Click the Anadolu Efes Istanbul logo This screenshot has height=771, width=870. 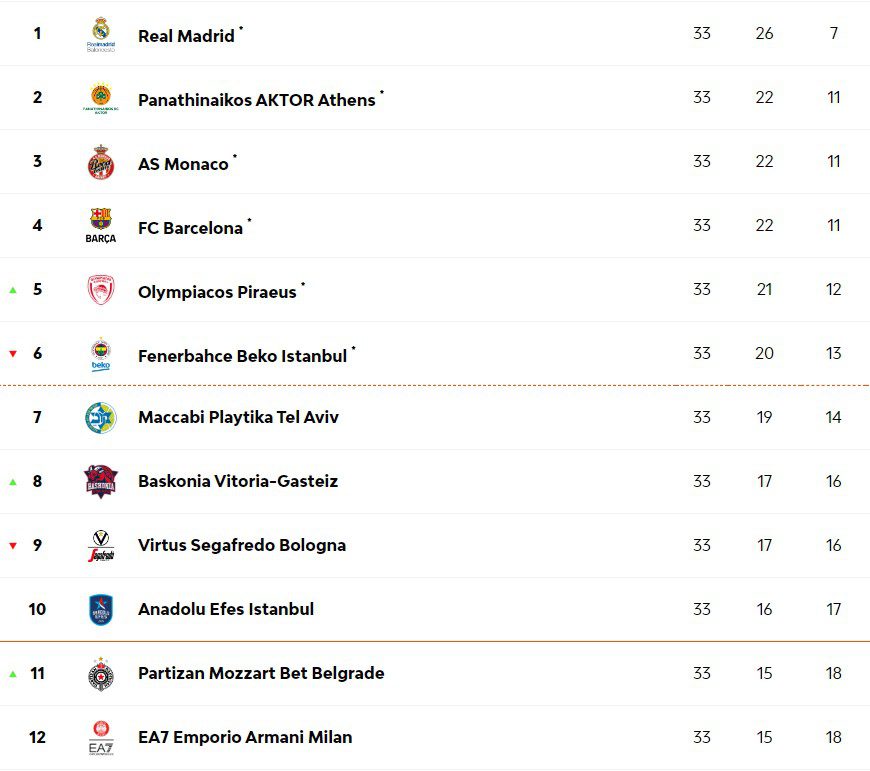(x=101, y=610)
